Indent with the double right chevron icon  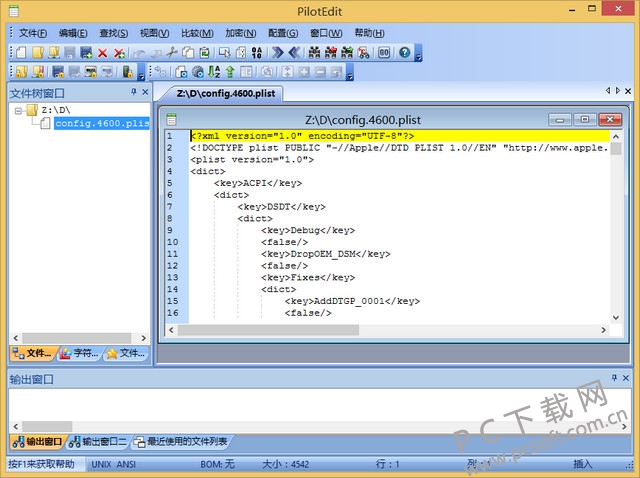[278, 53]
